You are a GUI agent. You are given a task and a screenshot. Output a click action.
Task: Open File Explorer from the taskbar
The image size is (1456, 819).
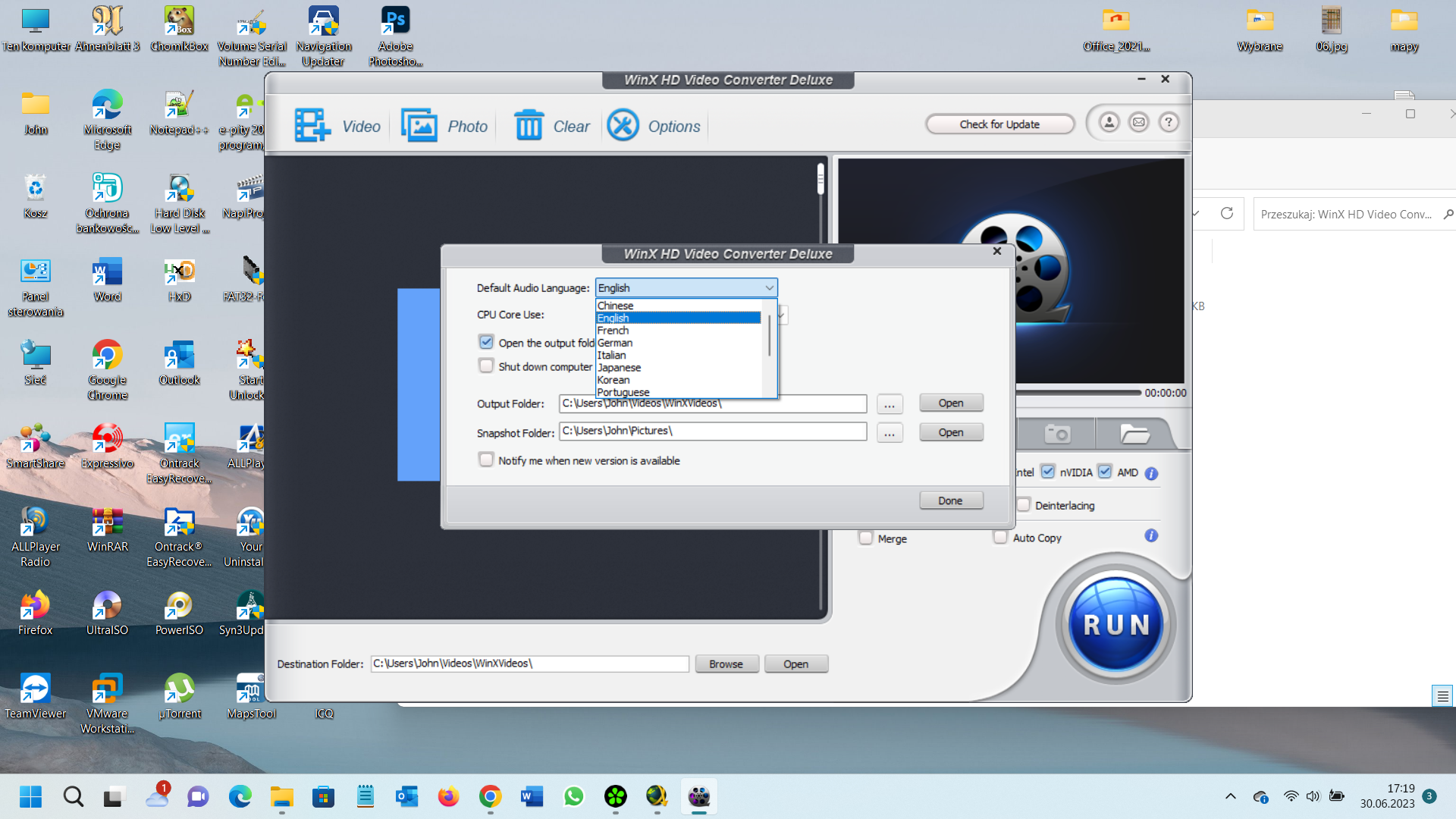point(281,796)
